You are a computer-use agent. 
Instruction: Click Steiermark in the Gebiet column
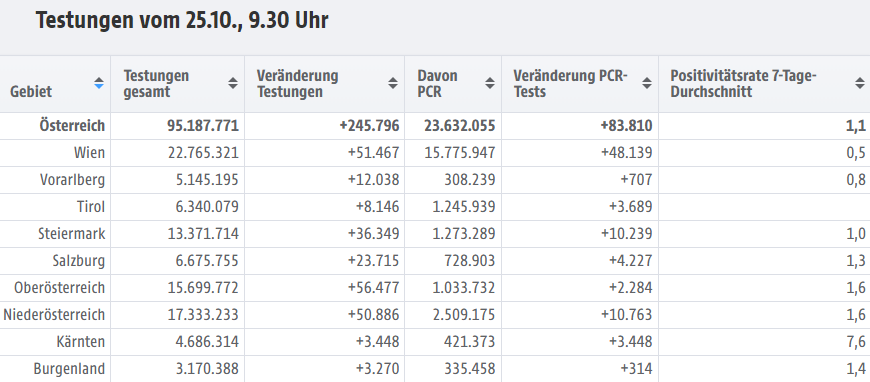72,234
